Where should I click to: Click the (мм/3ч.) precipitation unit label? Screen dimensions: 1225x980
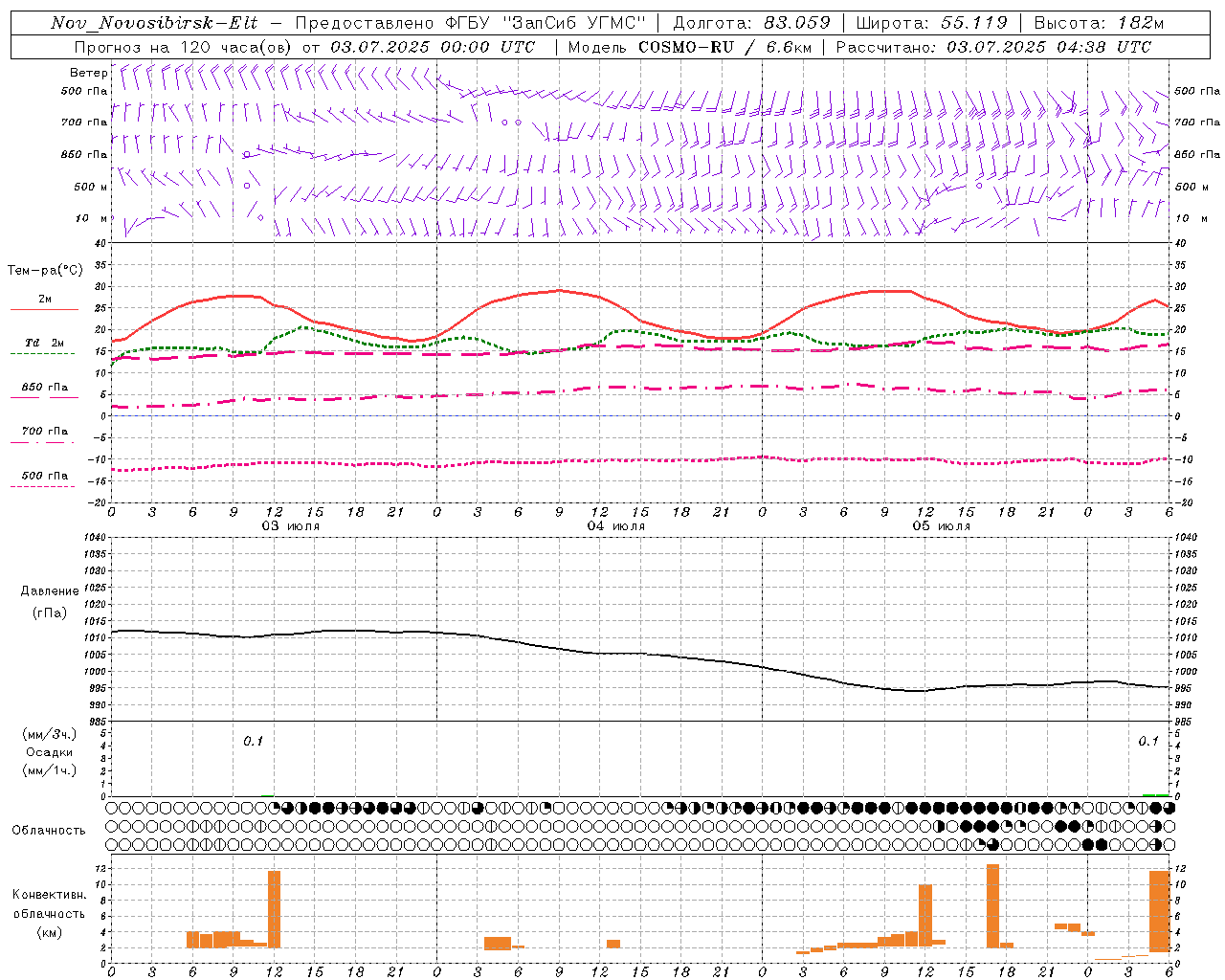click(50, 734)
